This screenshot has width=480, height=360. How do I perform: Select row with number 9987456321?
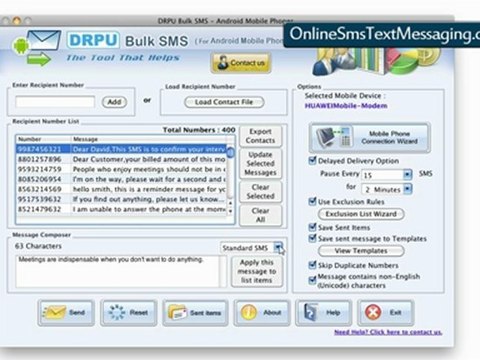click(122, 149)
